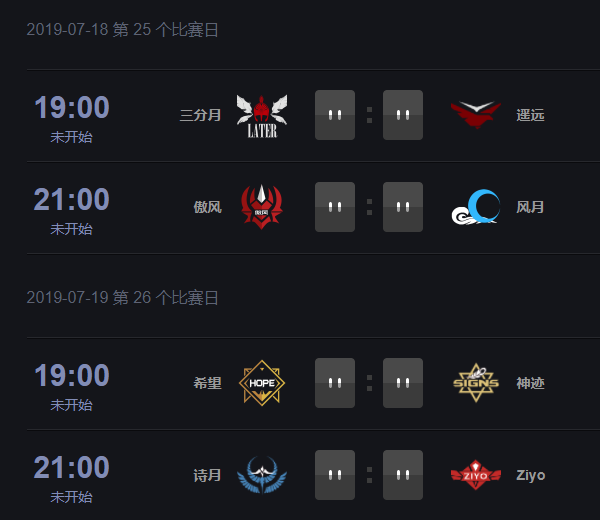Click the Ziyo team name text
Image resolution: width=600 pixels, height=520 pixels.
531,475
